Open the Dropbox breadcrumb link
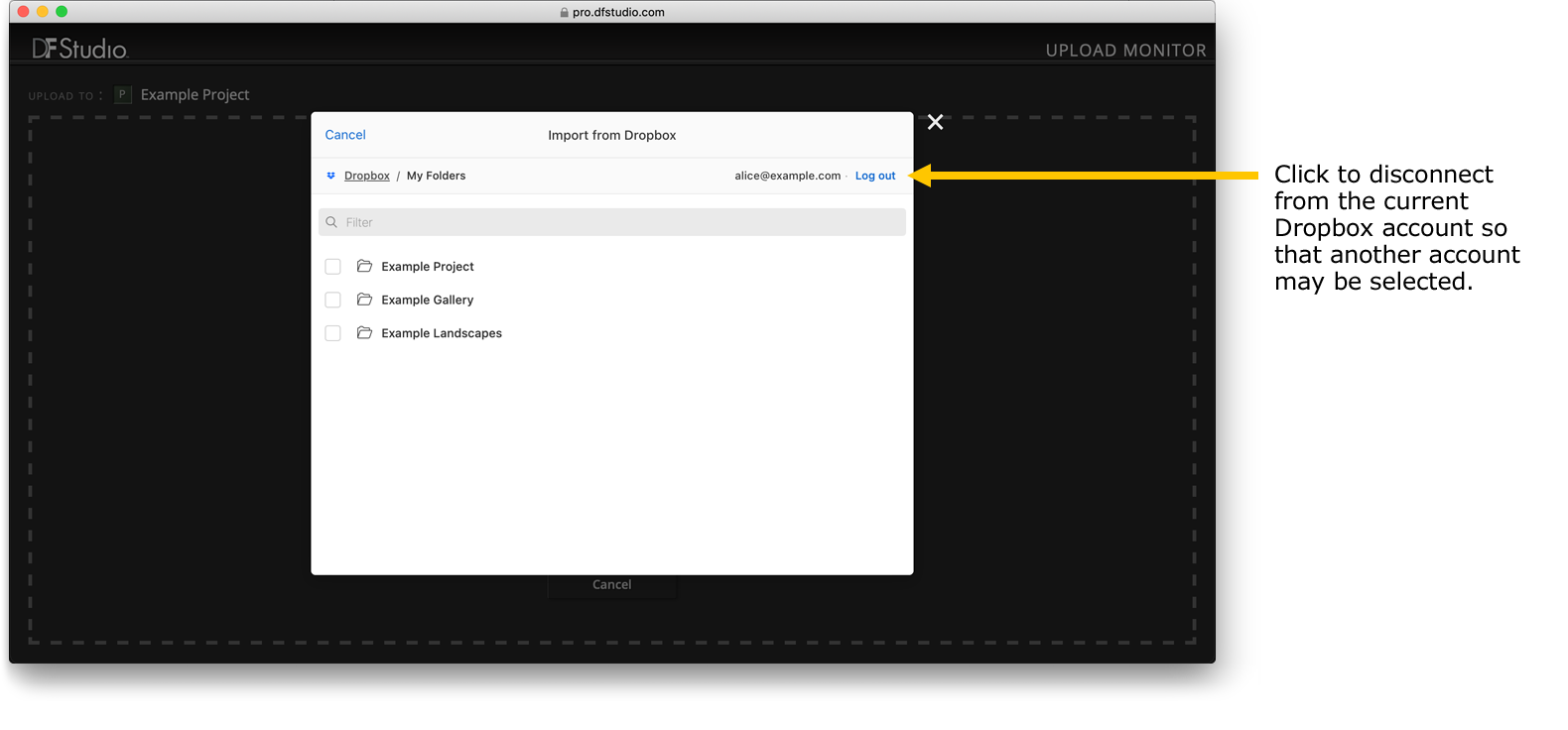 pyautogui.click(x=367, y=176)
